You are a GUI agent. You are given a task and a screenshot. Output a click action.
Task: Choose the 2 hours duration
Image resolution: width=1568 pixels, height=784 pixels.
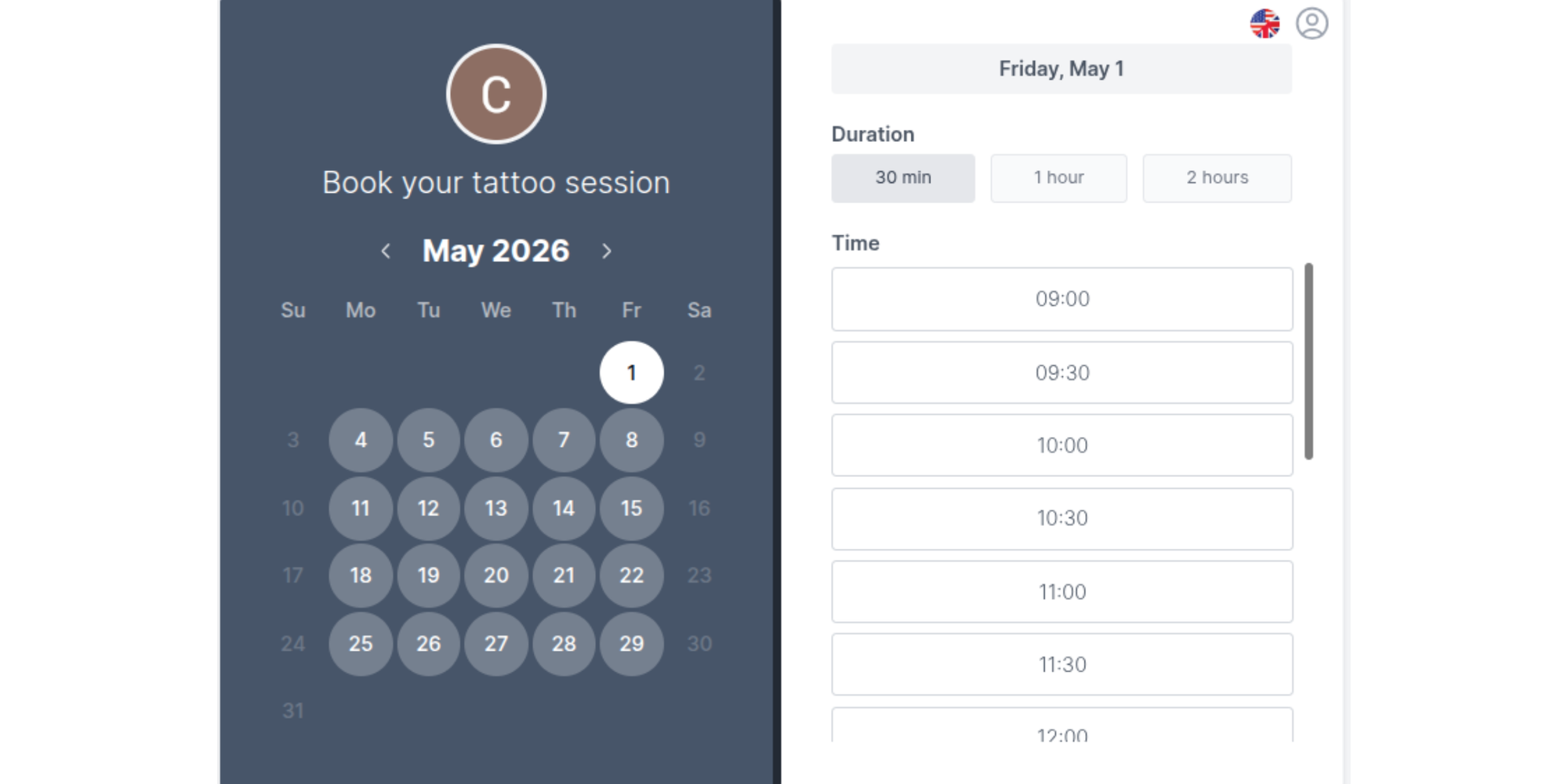click(1218, 178)
